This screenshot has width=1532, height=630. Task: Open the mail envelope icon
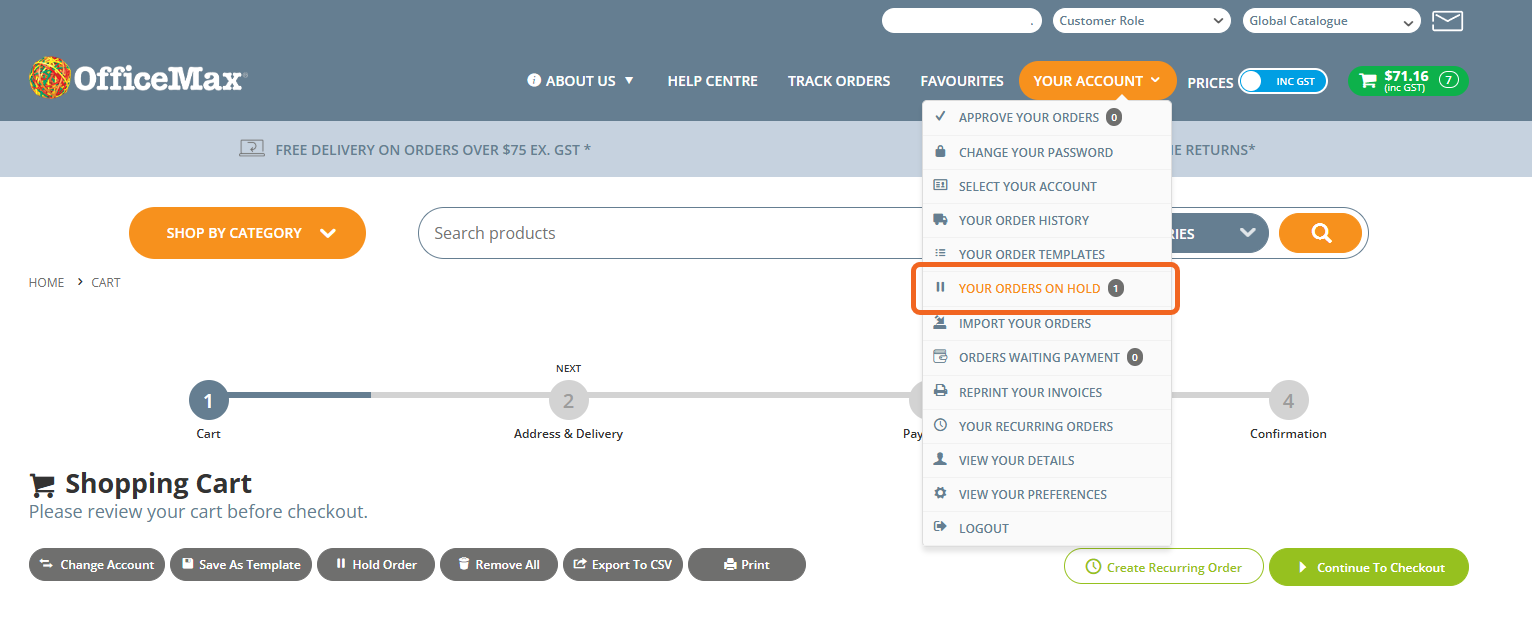(1447, 21)
